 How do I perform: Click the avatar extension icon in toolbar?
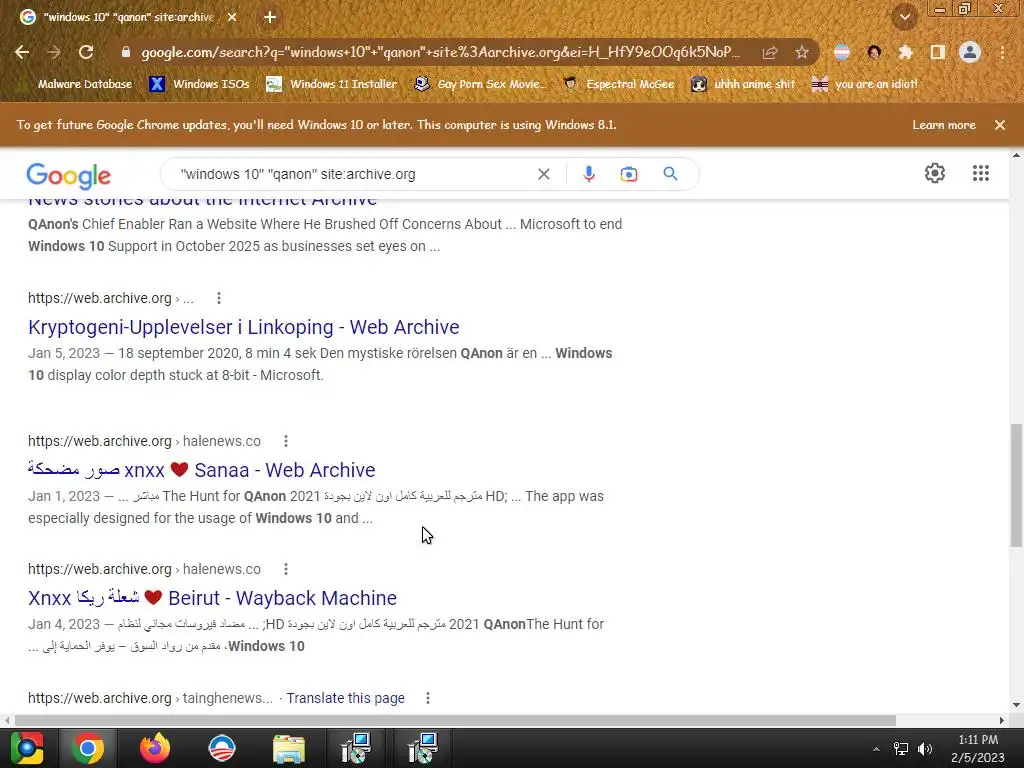tap(874, 52)
